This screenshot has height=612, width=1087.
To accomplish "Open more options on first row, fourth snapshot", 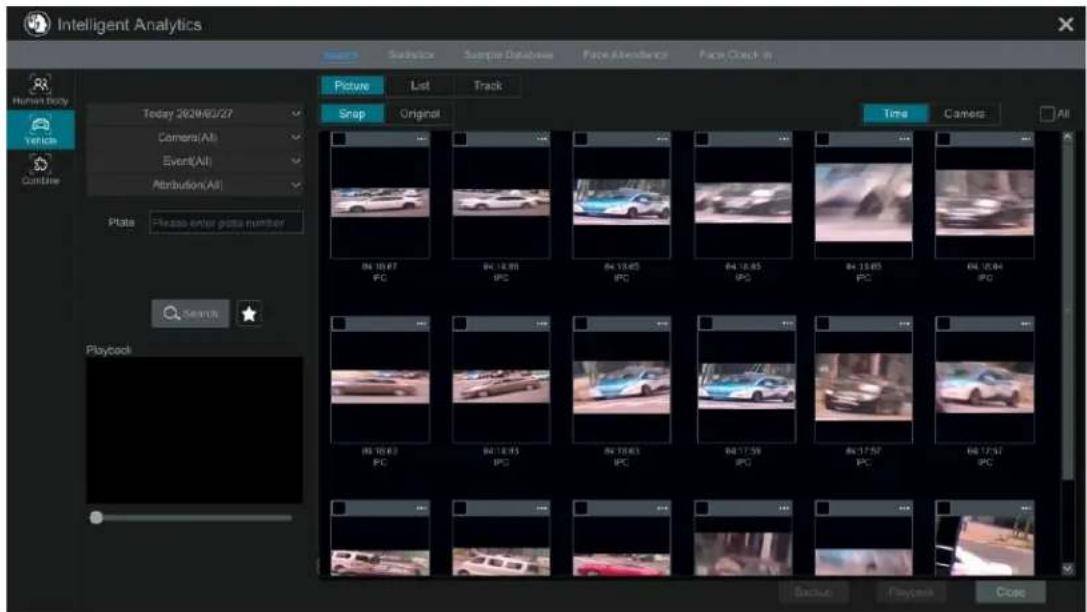I will 783,139.
